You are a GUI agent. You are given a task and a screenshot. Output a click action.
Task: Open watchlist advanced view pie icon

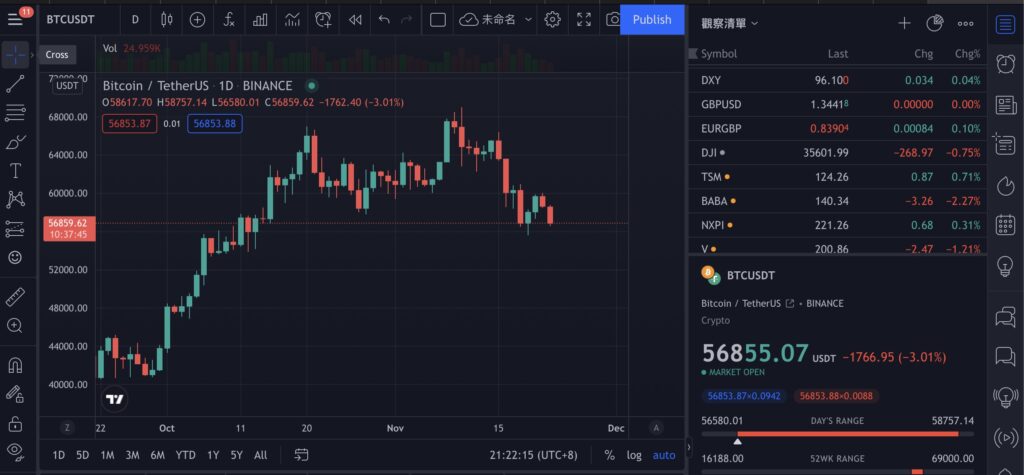pos(935,24)
